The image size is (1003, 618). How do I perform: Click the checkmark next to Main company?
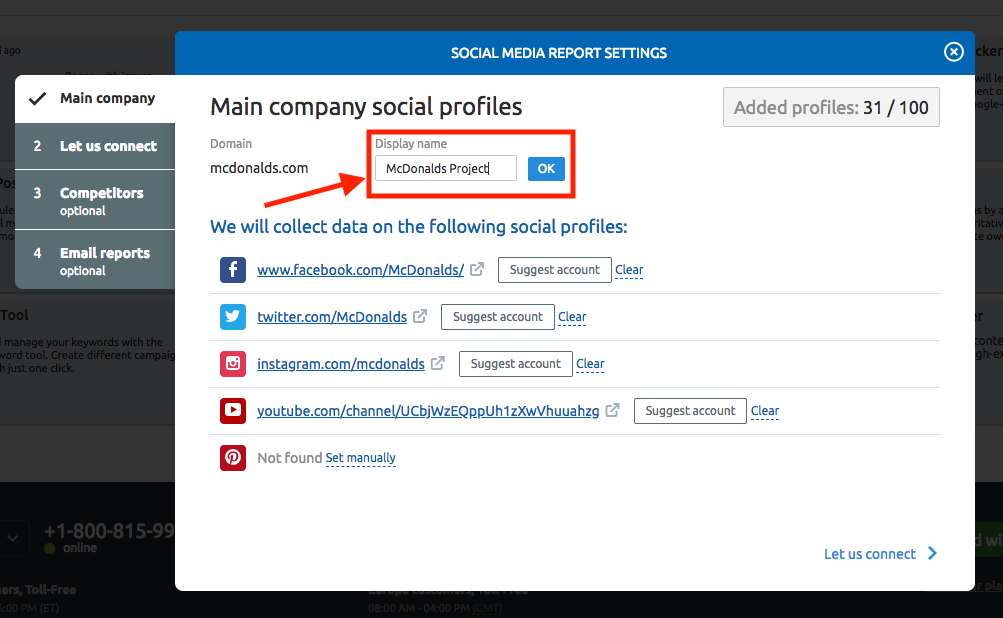point(38,99)
